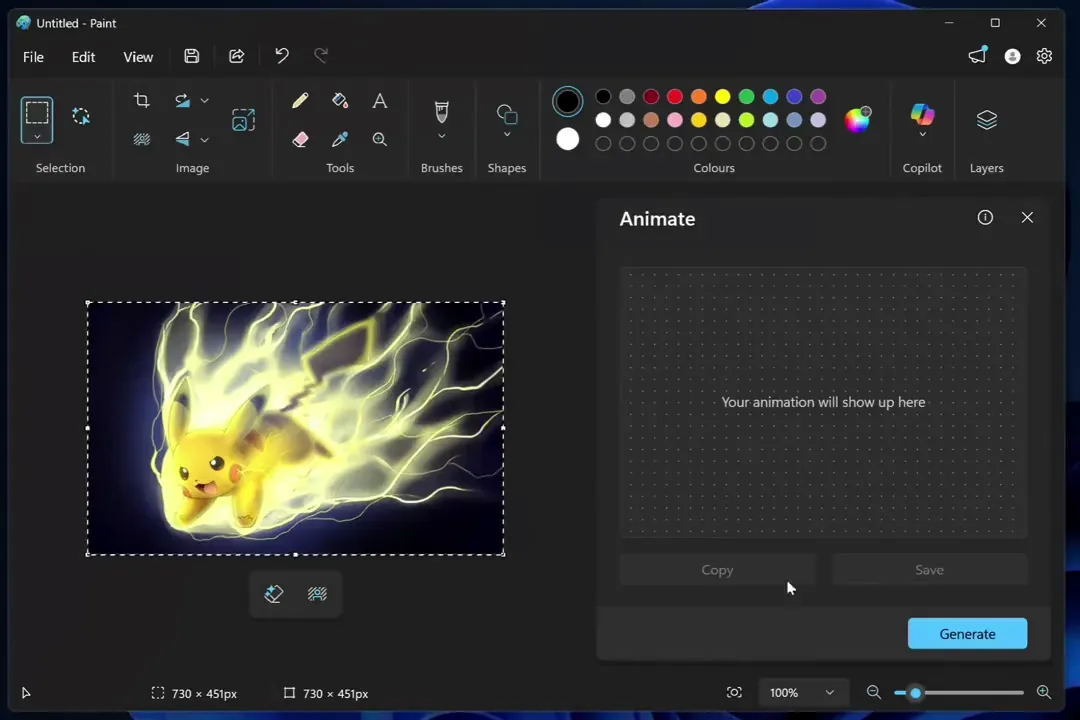Click the Generate button
Viewport: 1080px width, 720px height.
click(x=967, y=633)
